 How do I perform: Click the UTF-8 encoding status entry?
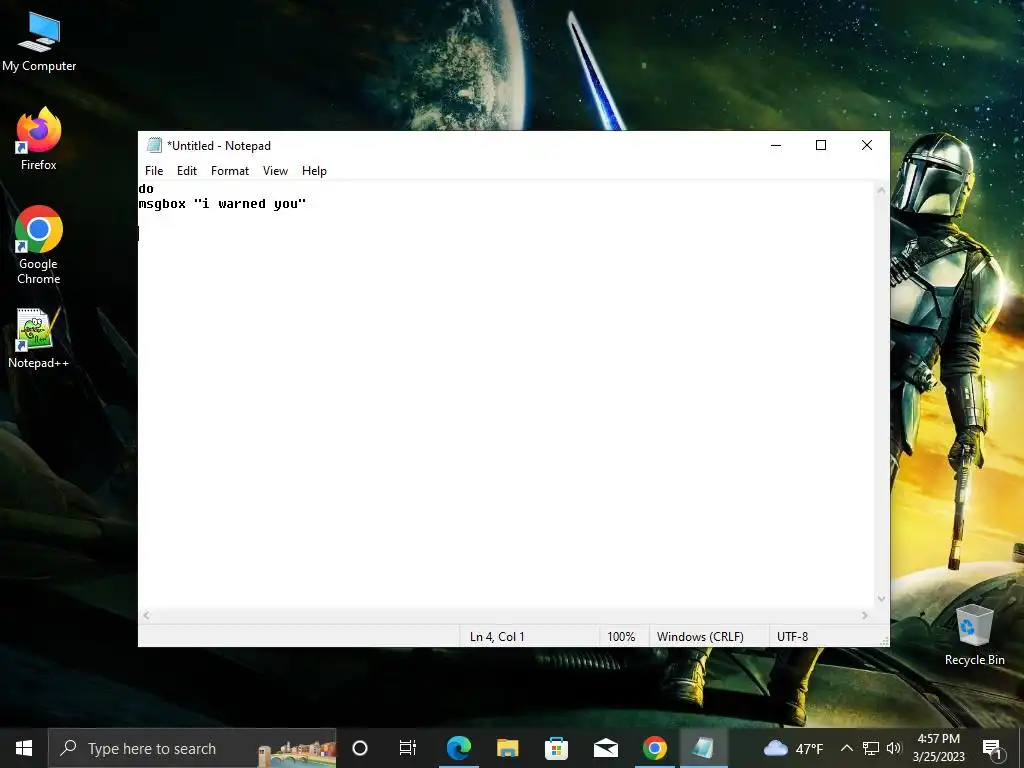click(x=792, y=636)
